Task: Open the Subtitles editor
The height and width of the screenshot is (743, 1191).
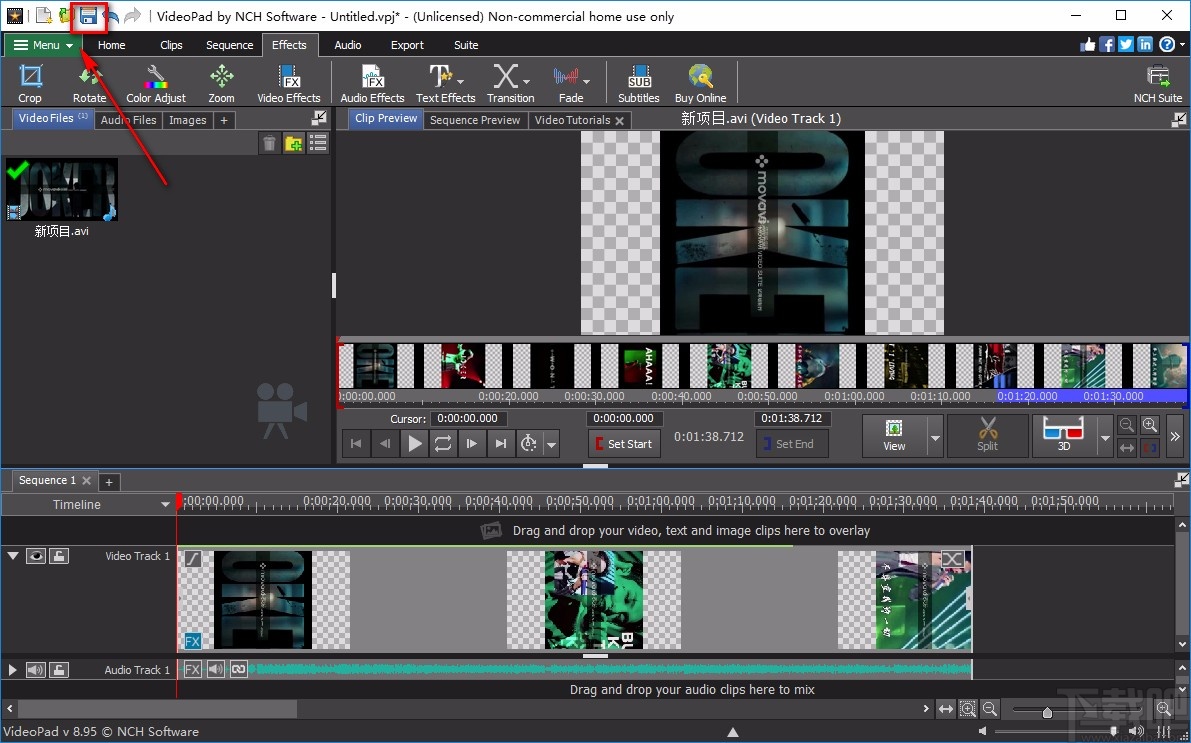Action: tap(638, 82)
